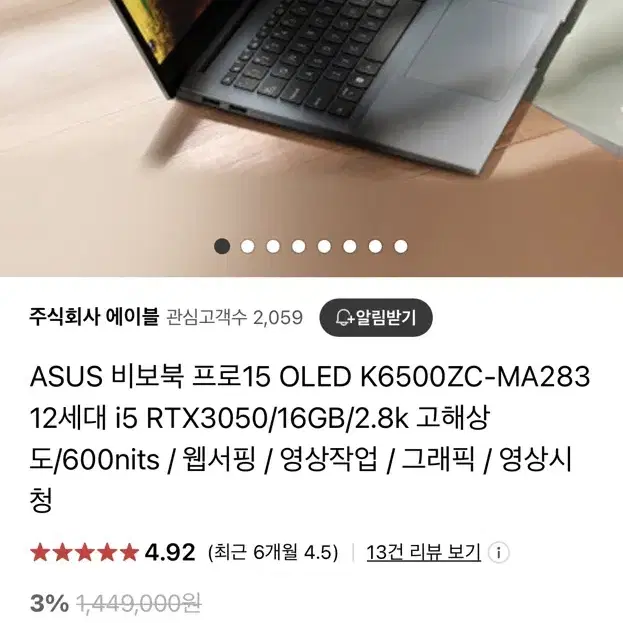The height and width of the screenshot is (623, 623).
Task: Click the info icon beside reviews
Action: click(x=499, y=552)
